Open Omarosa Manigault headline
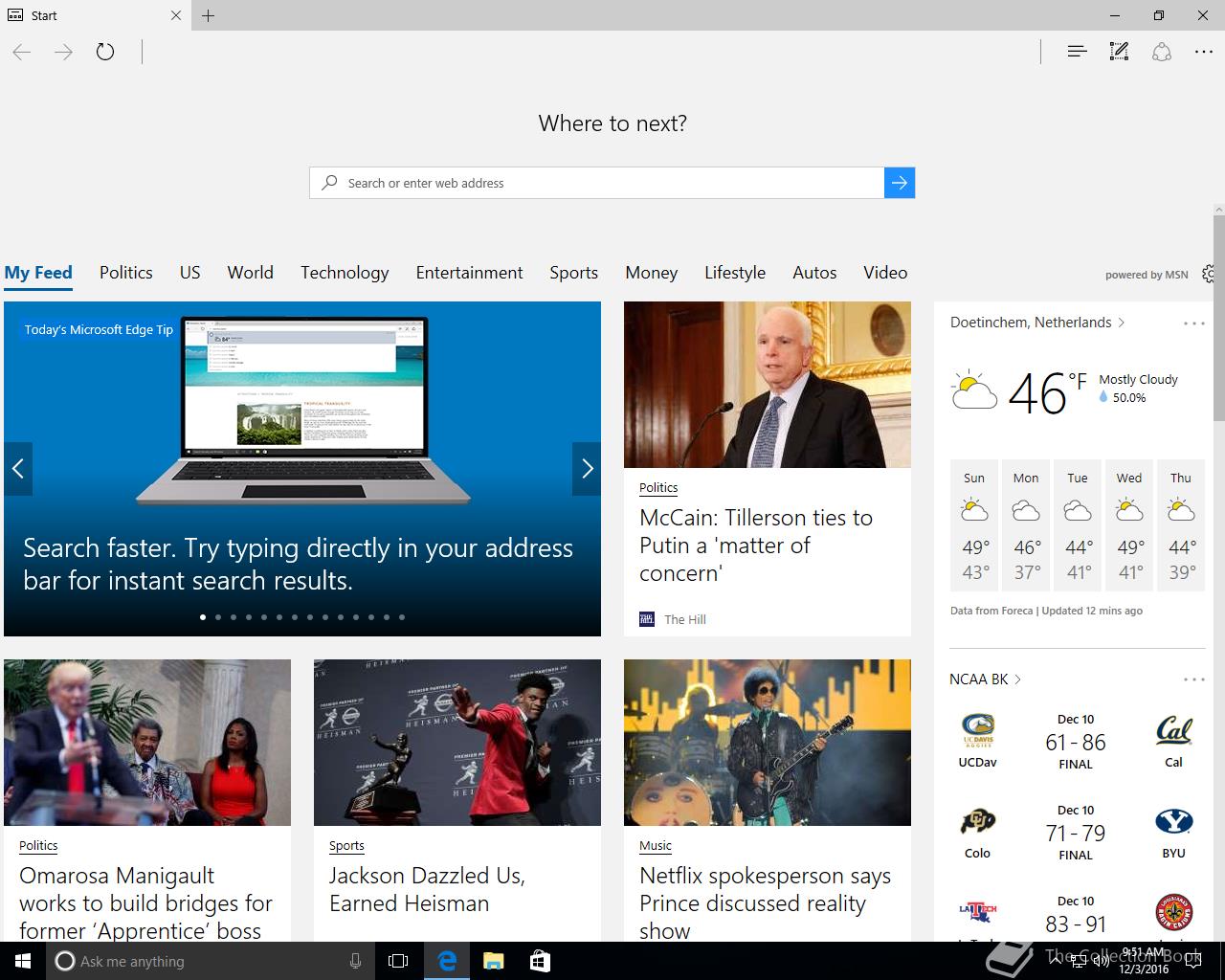 (146, 903)
